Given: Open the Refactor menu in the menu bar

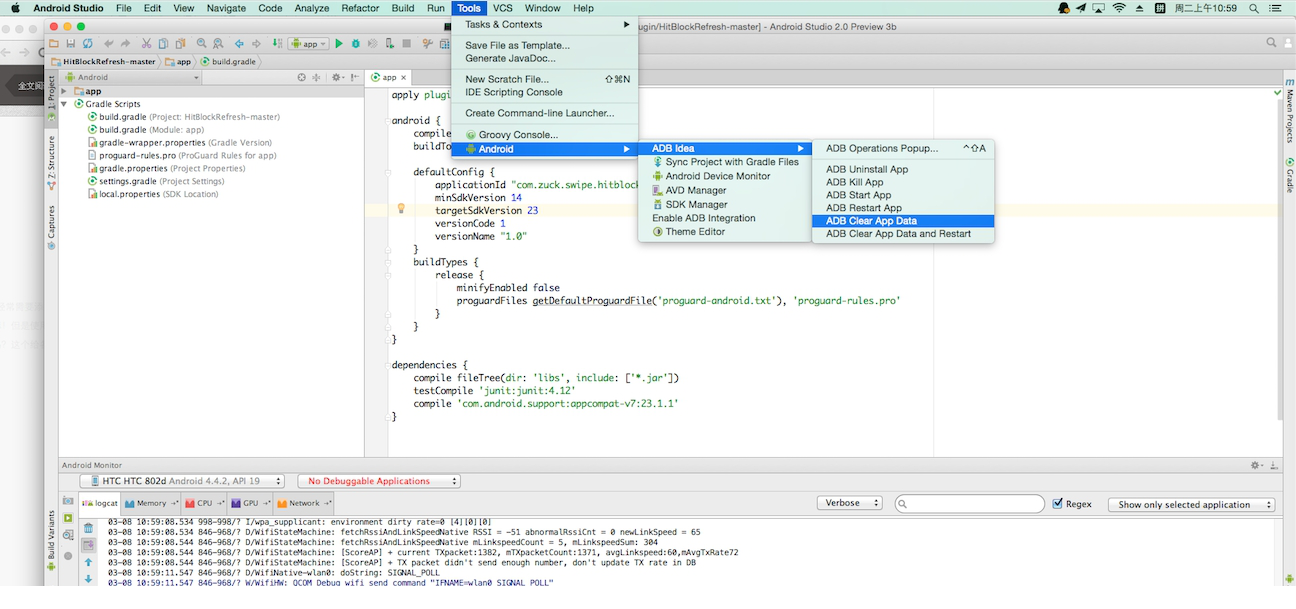Looking at the screenshot, I should [359, 8].
